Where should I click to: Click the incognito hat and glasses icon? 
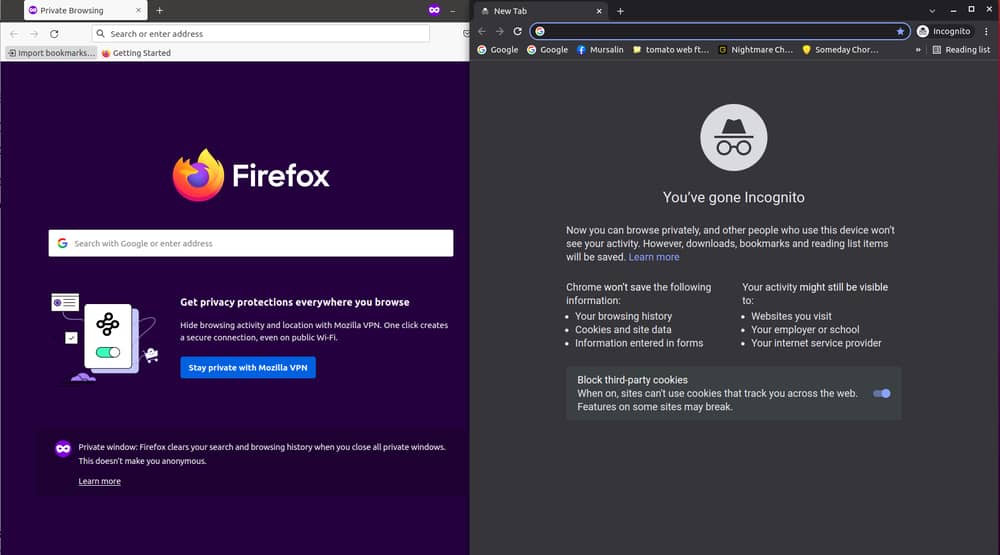[733, 137]
